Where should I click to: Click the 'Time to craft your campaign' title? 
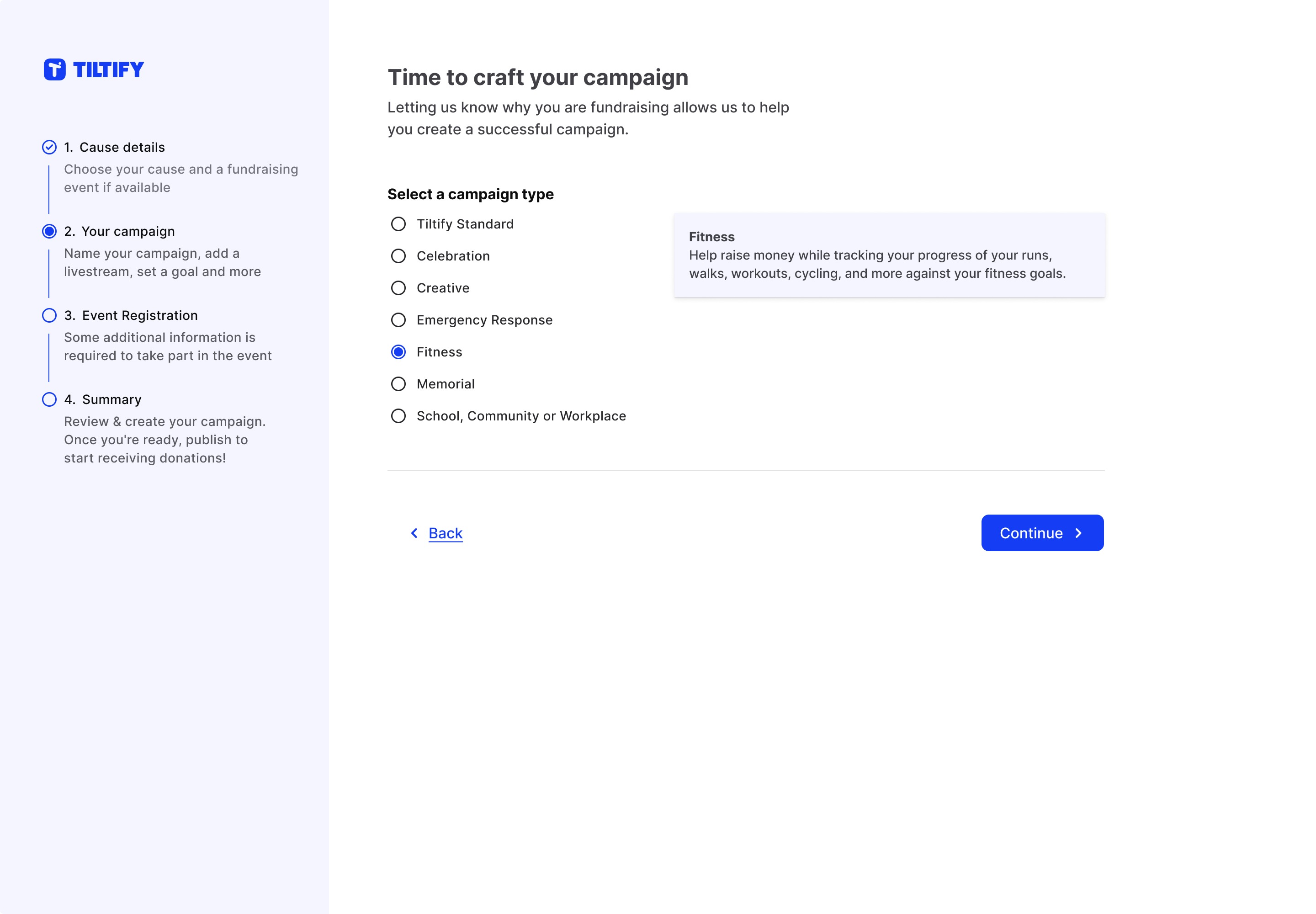538,77
